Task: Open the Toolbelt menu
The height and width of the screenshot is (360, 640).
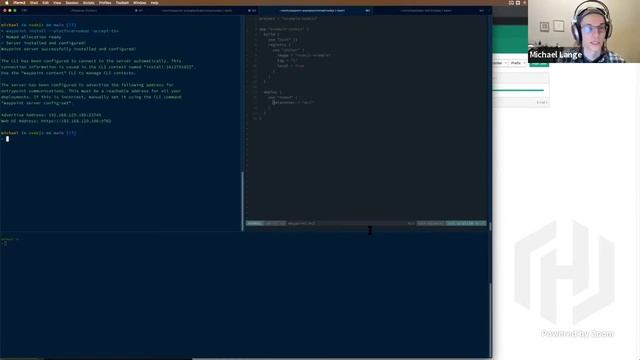Action: pyautogui.click(x=122, y=3)
